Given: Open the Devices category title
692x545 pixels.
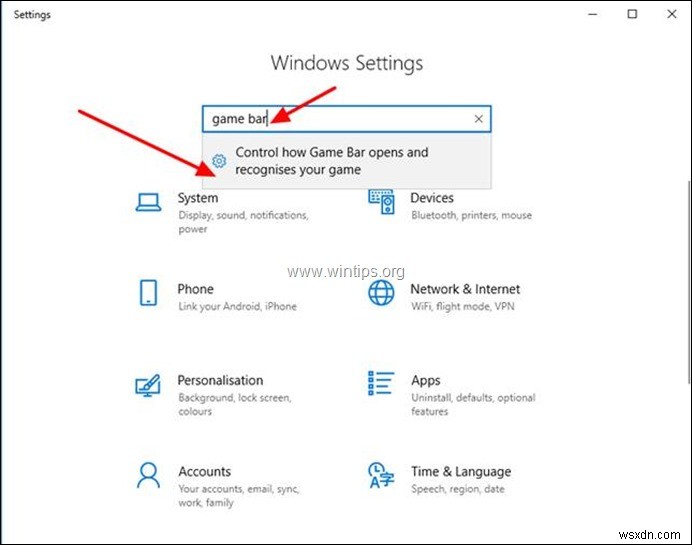Looking at the screenshot, I should (432, 198).
